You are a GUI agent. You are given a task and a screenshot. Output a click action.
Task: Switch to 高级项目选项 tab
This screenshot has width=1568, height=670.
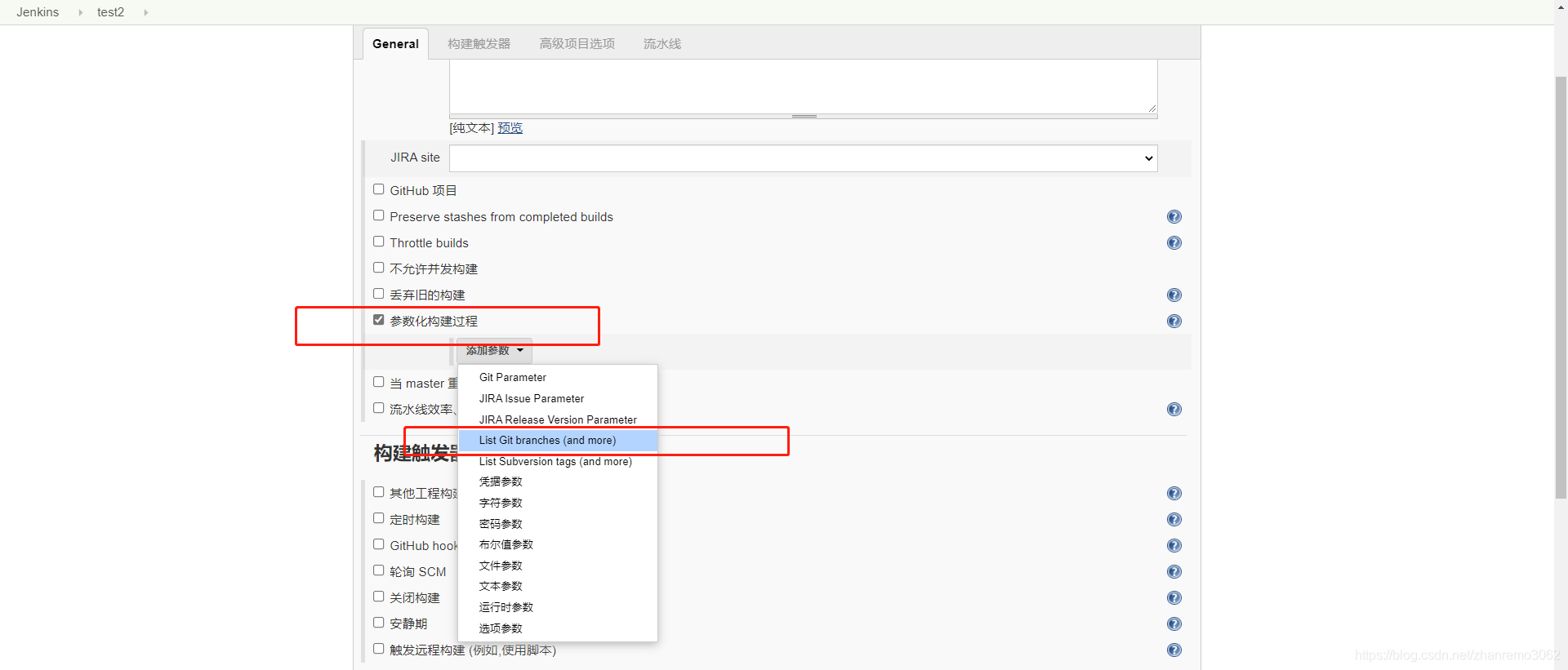(x=577, y=44)
